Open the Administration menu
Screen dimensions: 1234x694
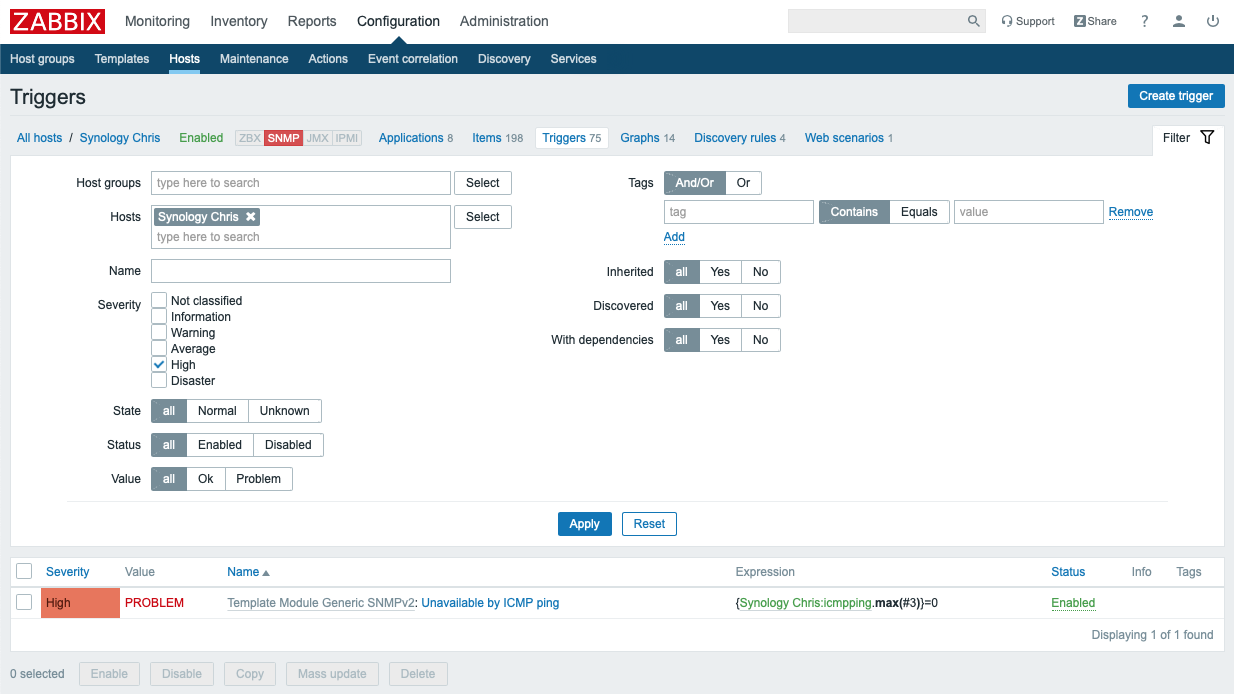(x=504, y=21)
